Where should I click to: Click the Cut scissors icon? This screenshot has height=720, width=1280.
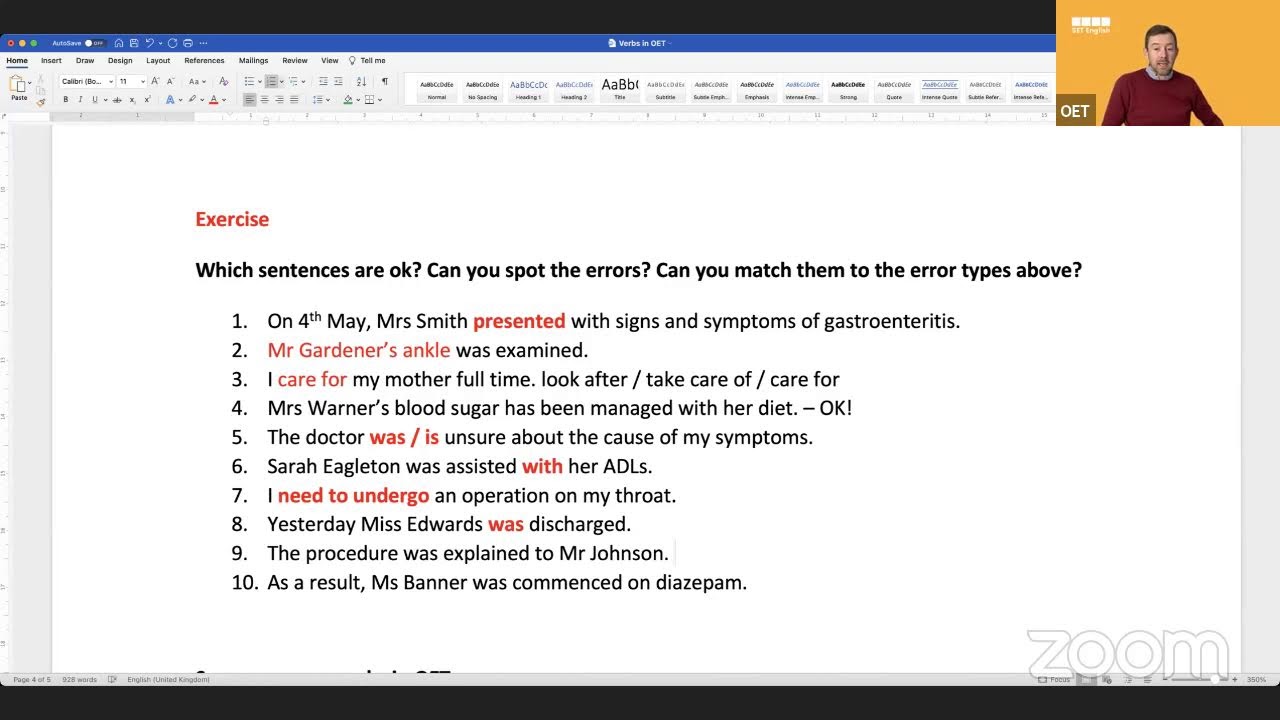(40, 79)
